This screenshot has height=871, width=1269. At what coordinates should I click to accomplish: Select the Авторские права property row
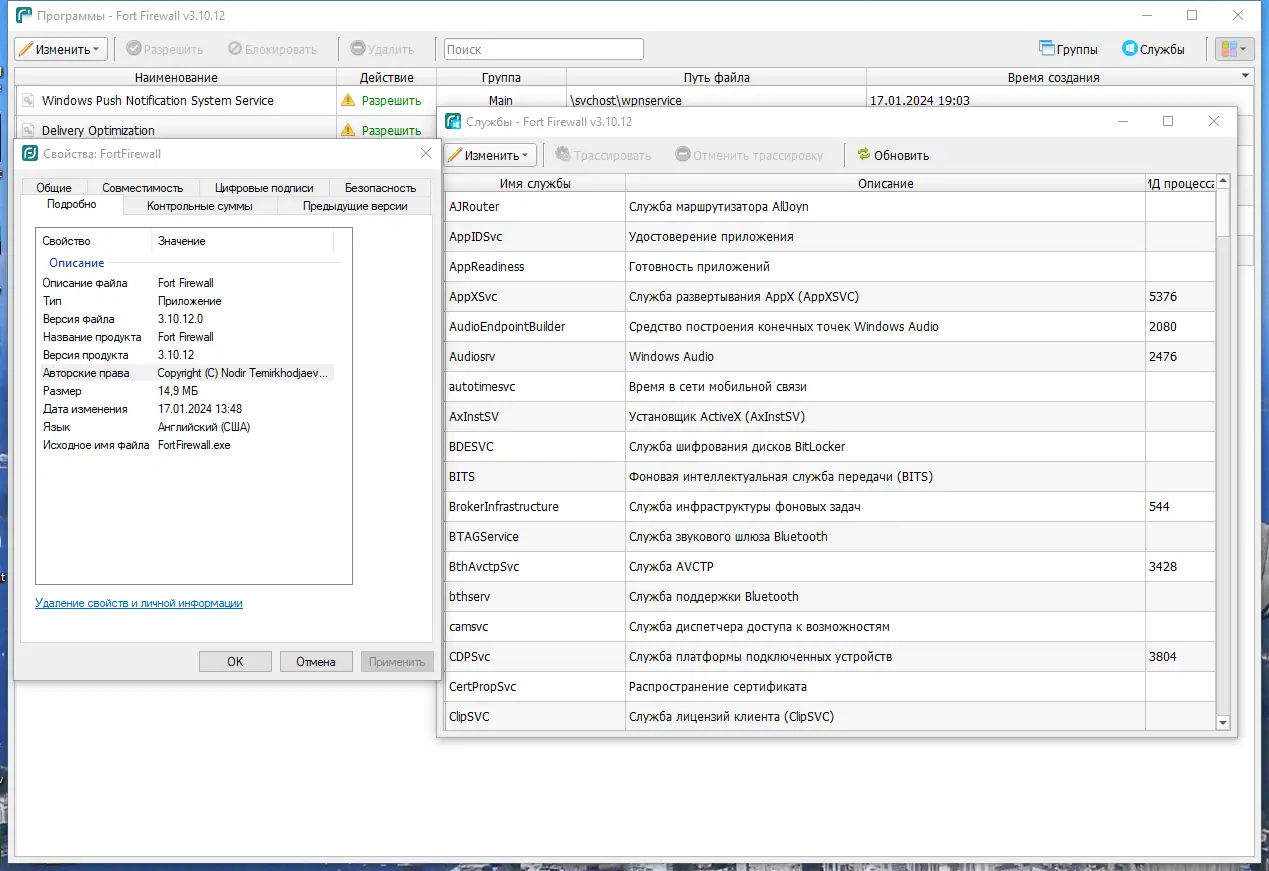tap(187, 373)
